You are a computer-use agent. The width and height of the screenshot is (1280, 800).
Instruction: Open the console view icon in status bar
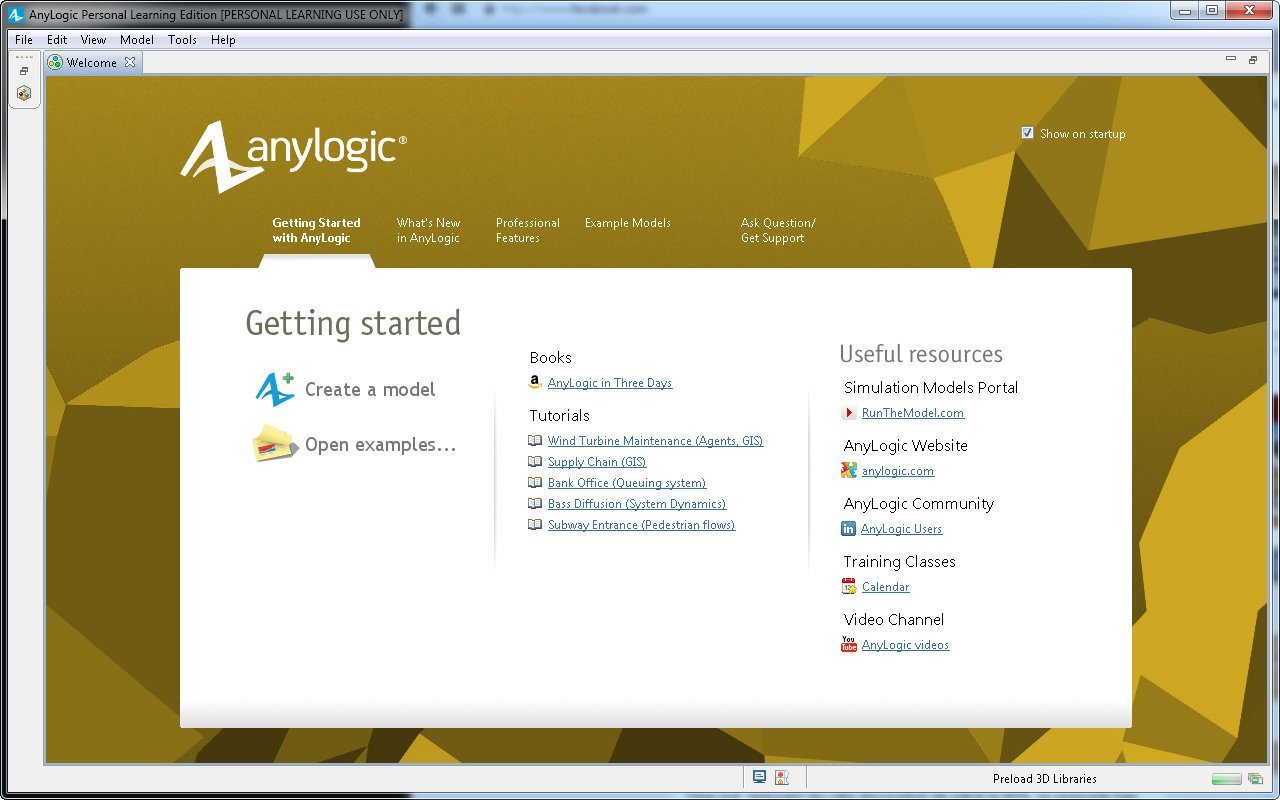point(759,777)
